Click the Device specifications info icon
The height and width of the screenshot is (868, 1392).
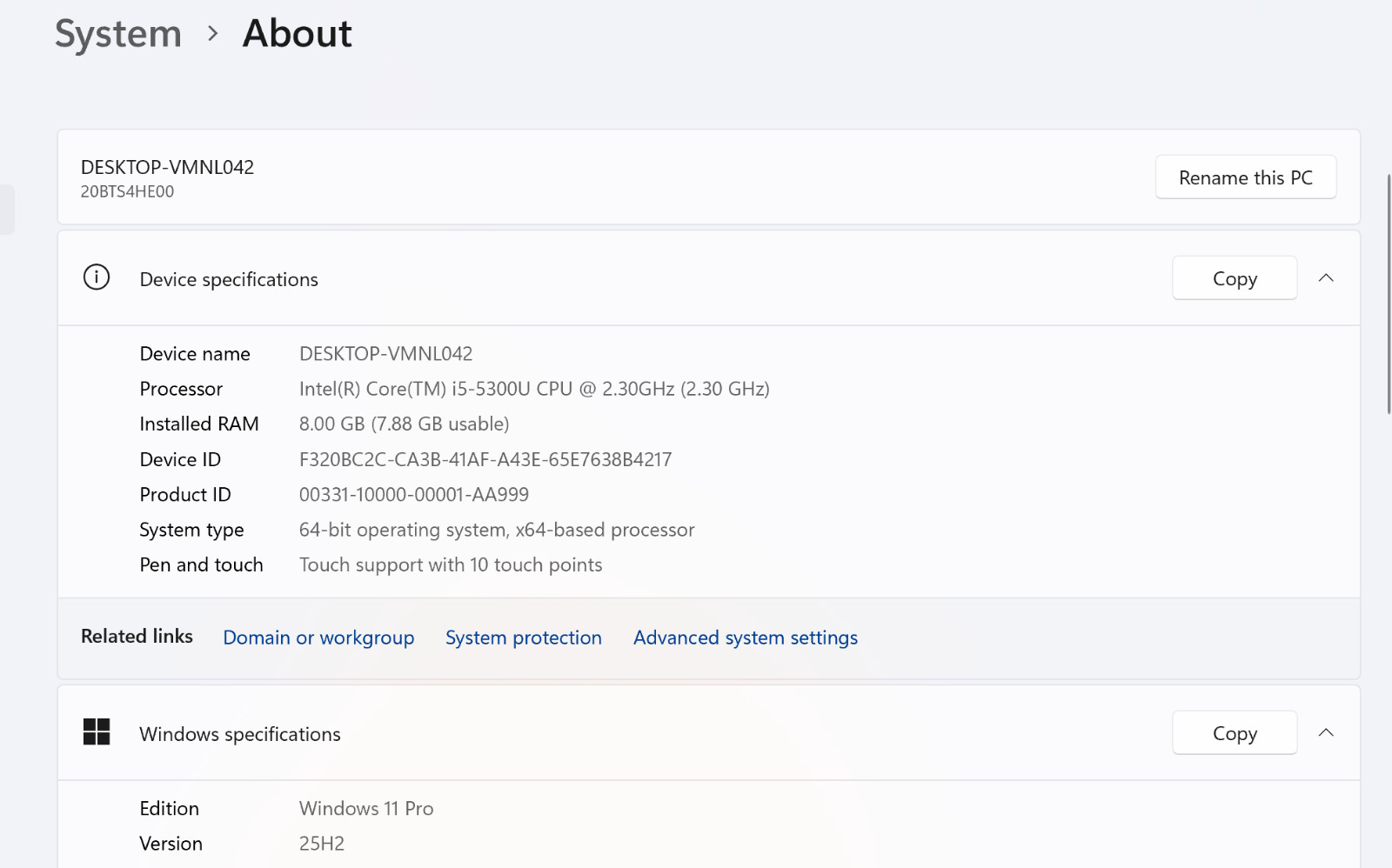(x=97, y=277)
